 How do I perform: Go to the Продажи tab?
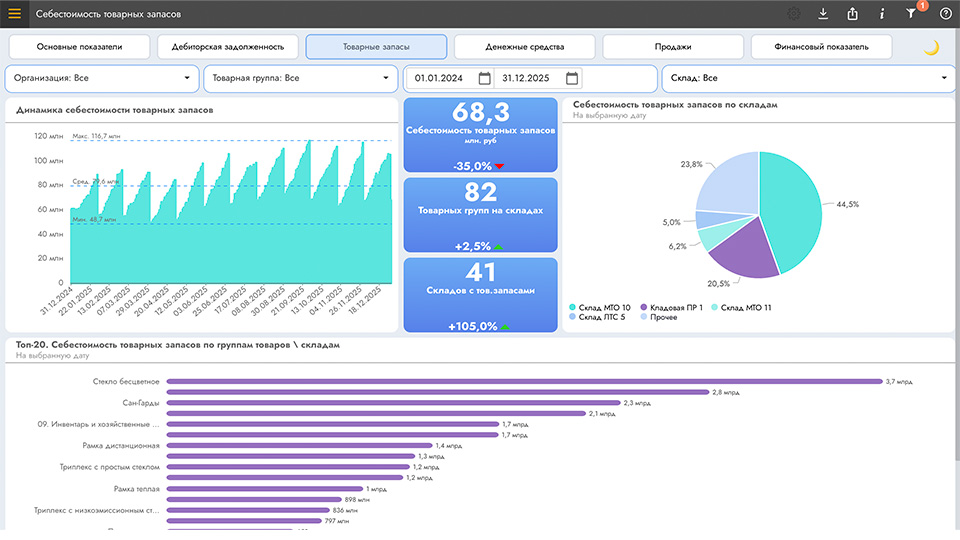pos(673,47)
